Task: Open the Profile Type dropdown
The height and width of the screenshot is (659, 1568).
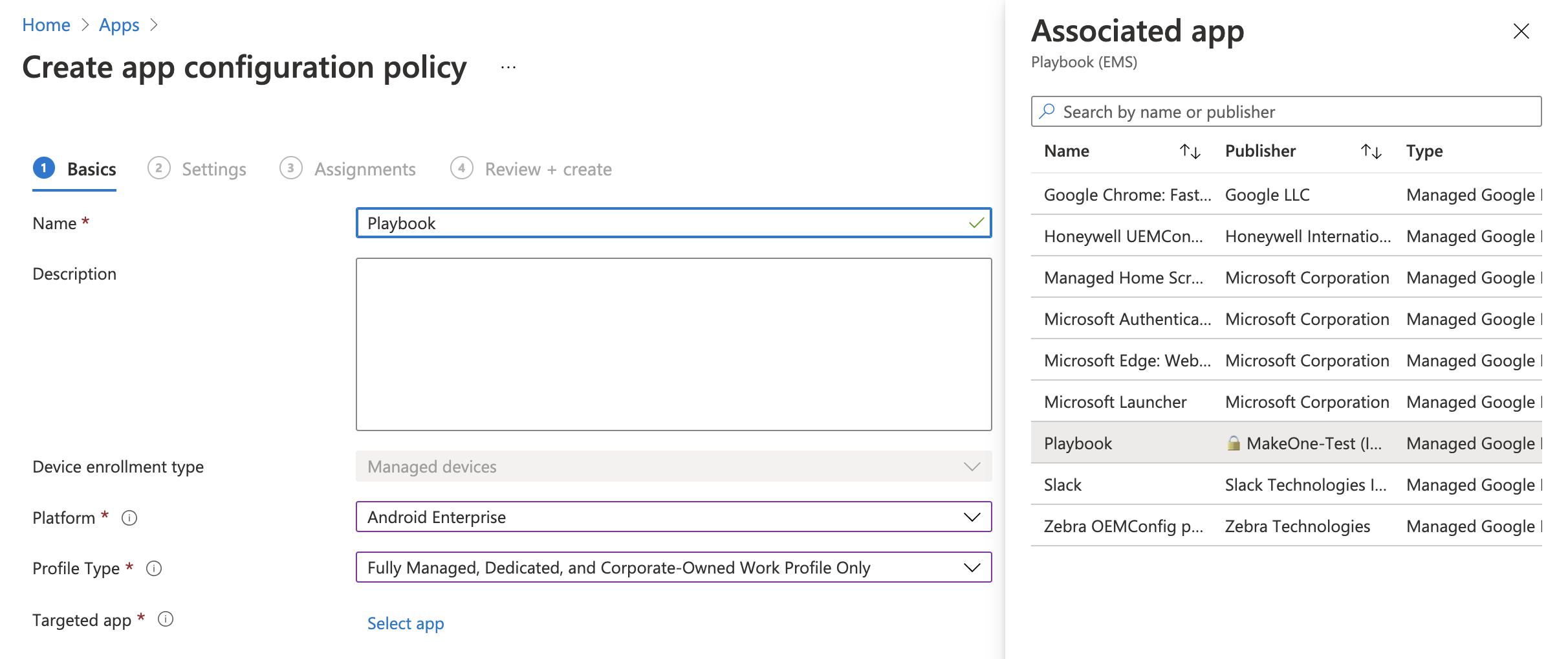Action: tap(673, 567)
